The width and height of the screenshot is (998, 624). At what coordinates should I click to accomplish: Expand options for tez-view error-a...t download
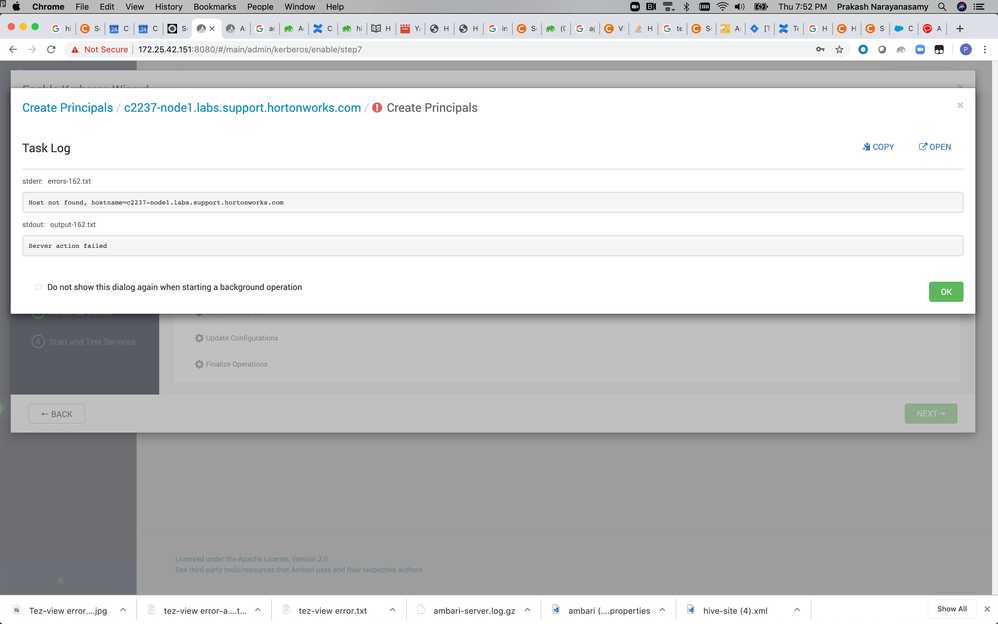[258, 610]
